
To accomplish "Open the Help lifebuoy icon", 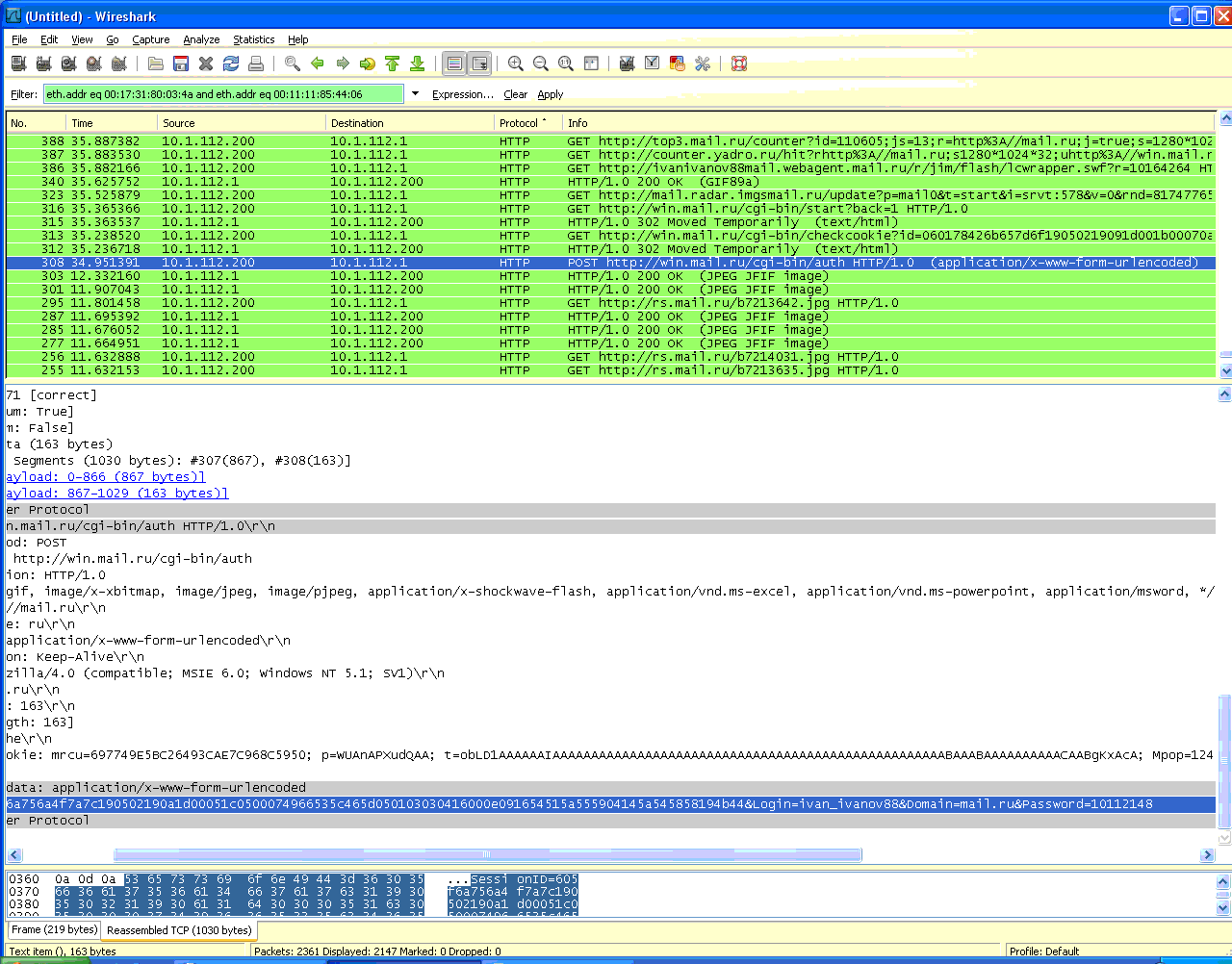I will coord(739,63).
